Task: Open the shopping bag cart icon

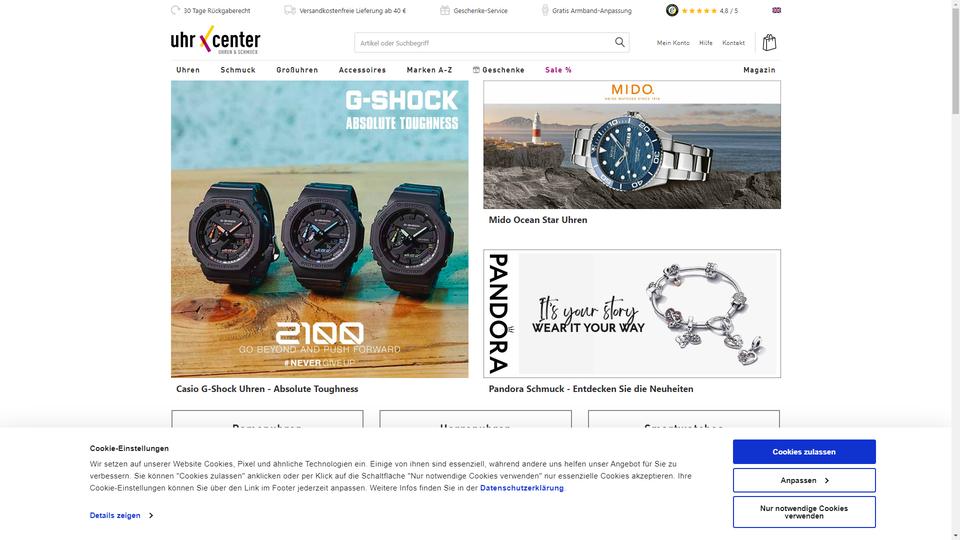Action: pyautogui.click(x=770, y=42)
